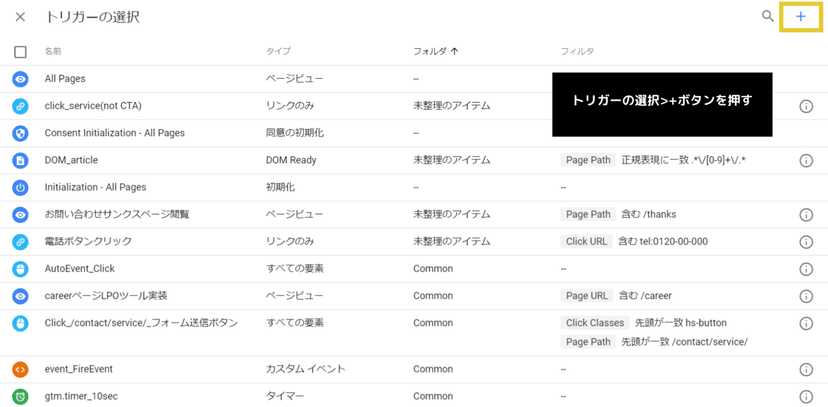Select the gtm.timer_10sec trigger
The width and height of the screenshot is (828, 407).
click(81, 396)
